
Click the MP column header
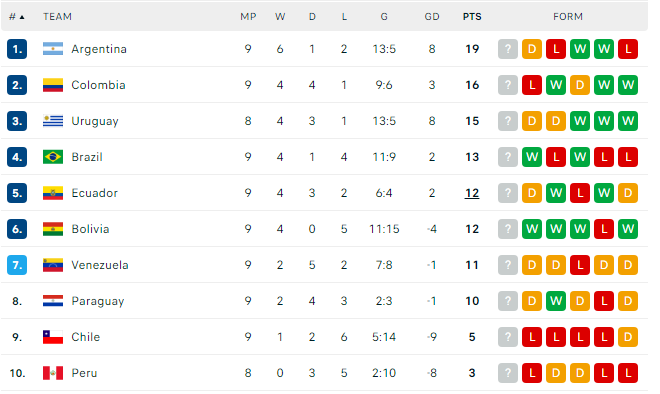point(248,17)
